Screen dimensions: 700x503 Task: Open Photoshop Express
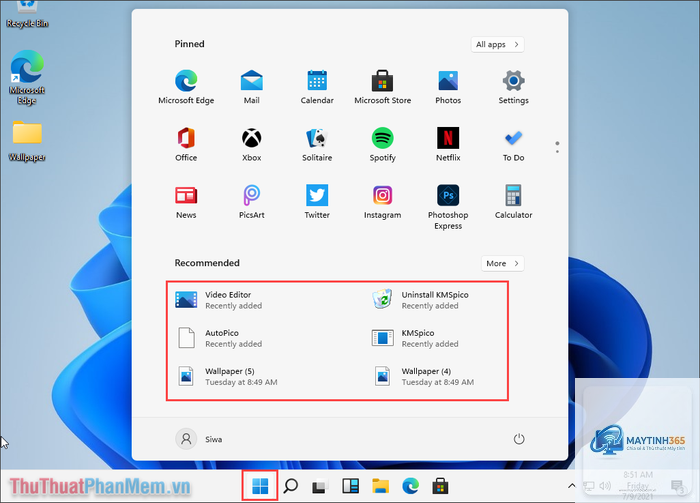point(448,207)
